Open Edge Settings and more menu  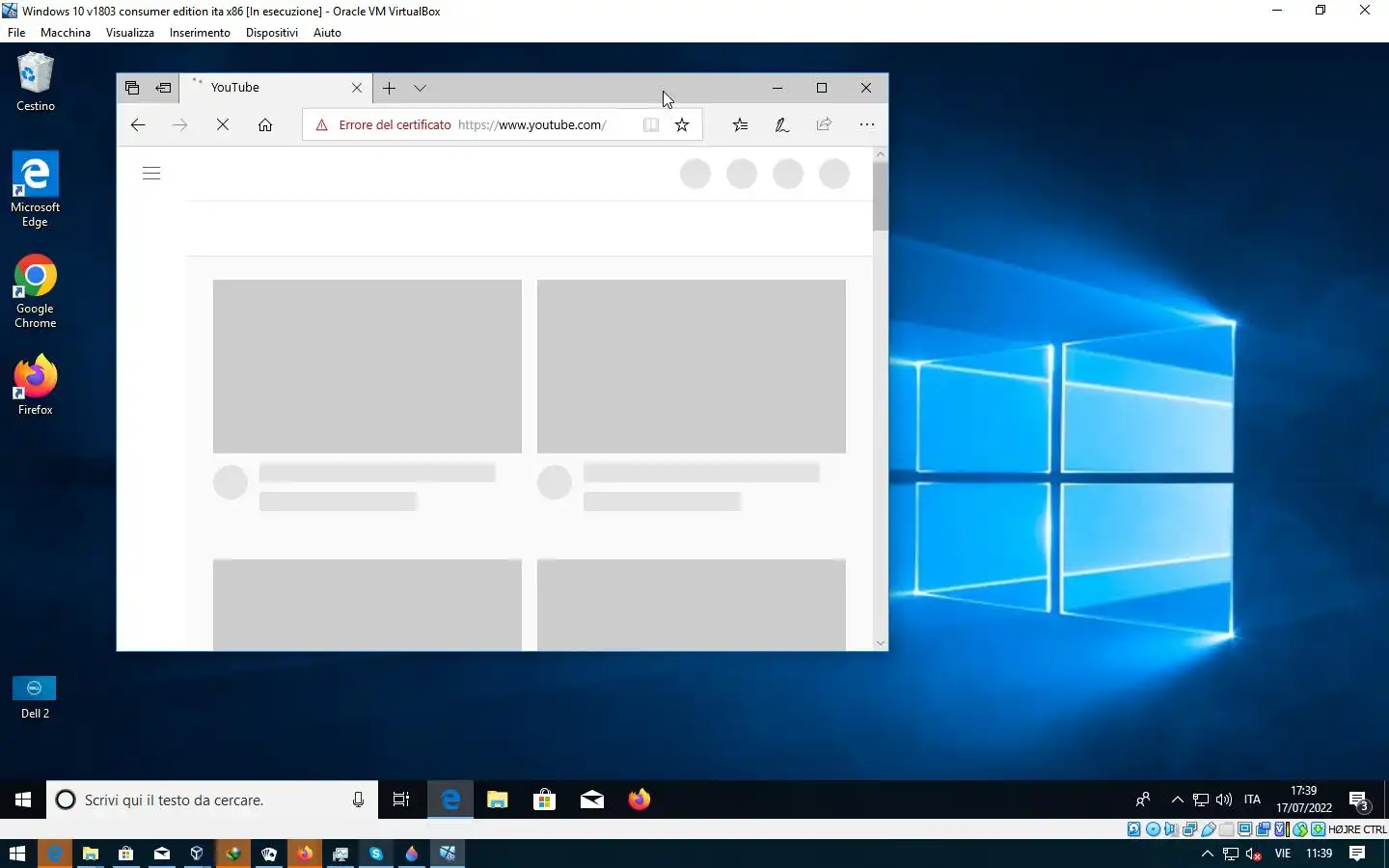867,124
